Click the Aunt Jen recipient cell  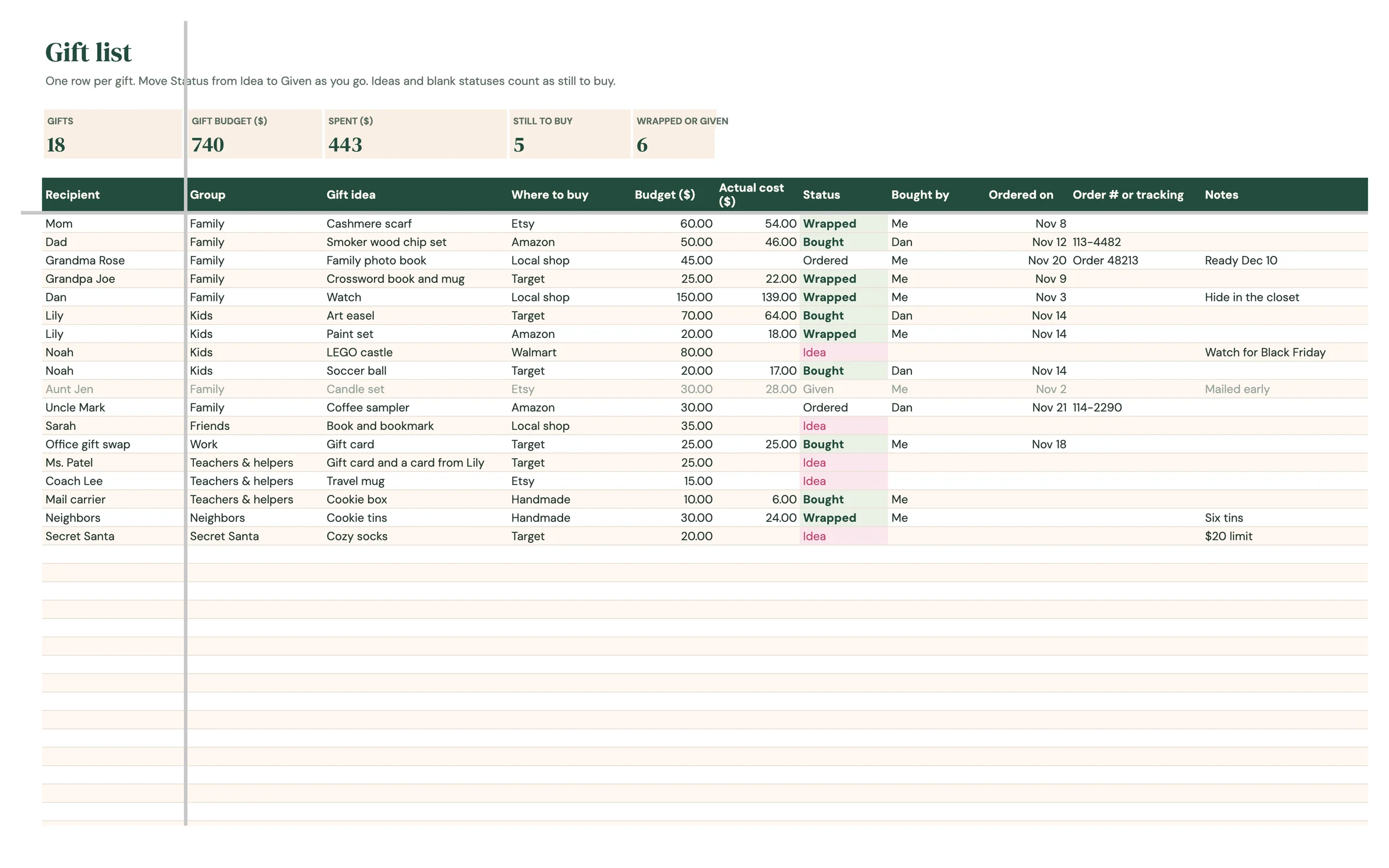[69, 389]
